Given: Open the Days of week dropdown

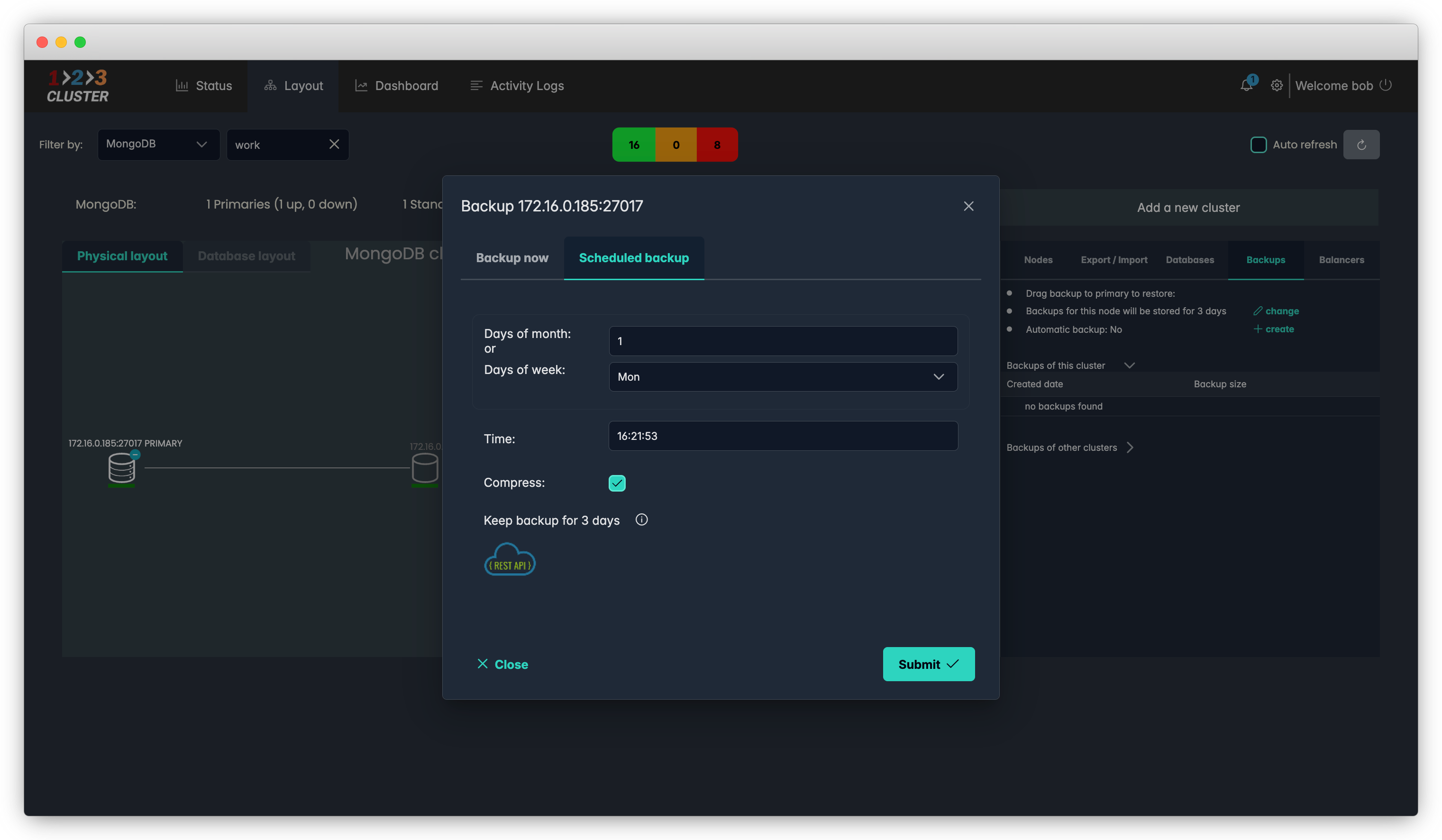Looking at the screenshot, I should [782, 376].
